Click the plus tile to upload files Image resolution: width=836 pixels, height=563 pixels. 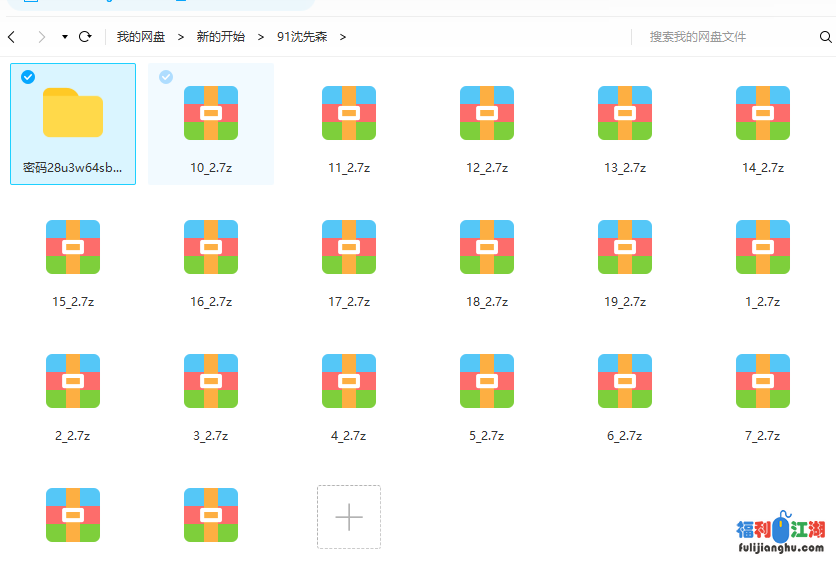tap(349, 517)
